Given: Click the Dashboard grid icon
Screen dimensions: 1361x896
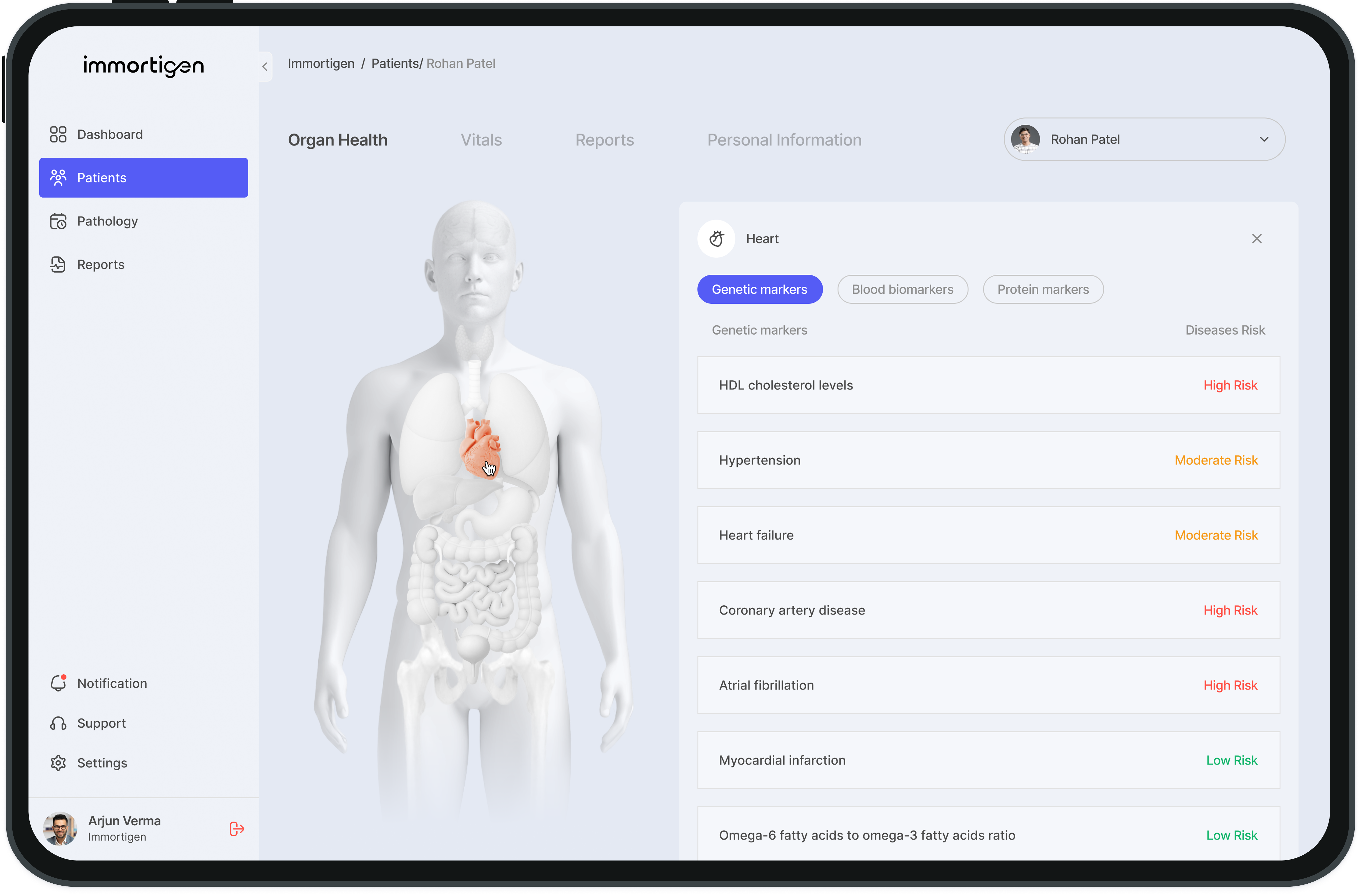Looking at the screenshot, I should tap(58, 134).
